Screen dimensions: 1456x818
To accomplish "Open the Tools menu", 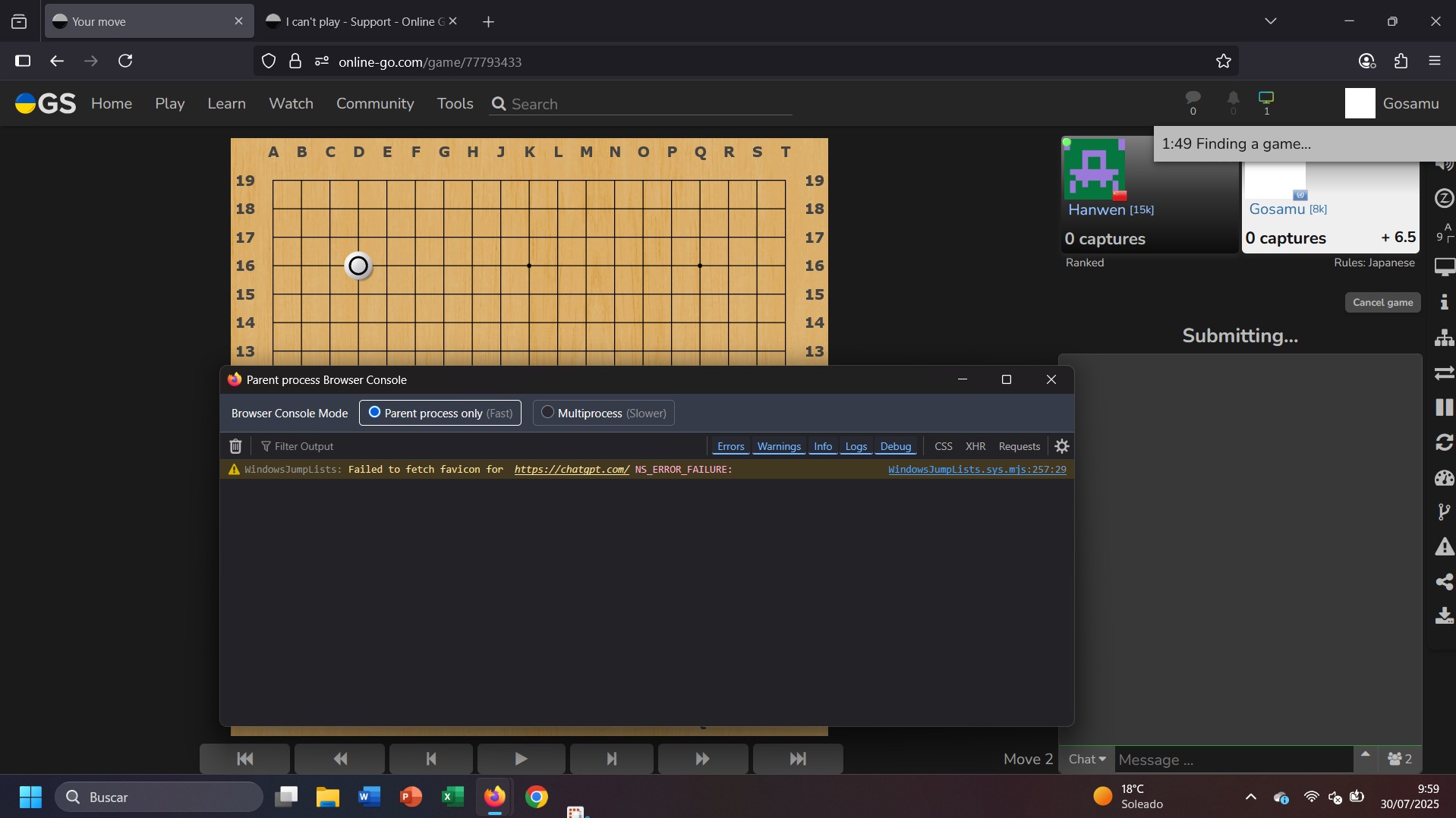I will [x=455, y=103].
